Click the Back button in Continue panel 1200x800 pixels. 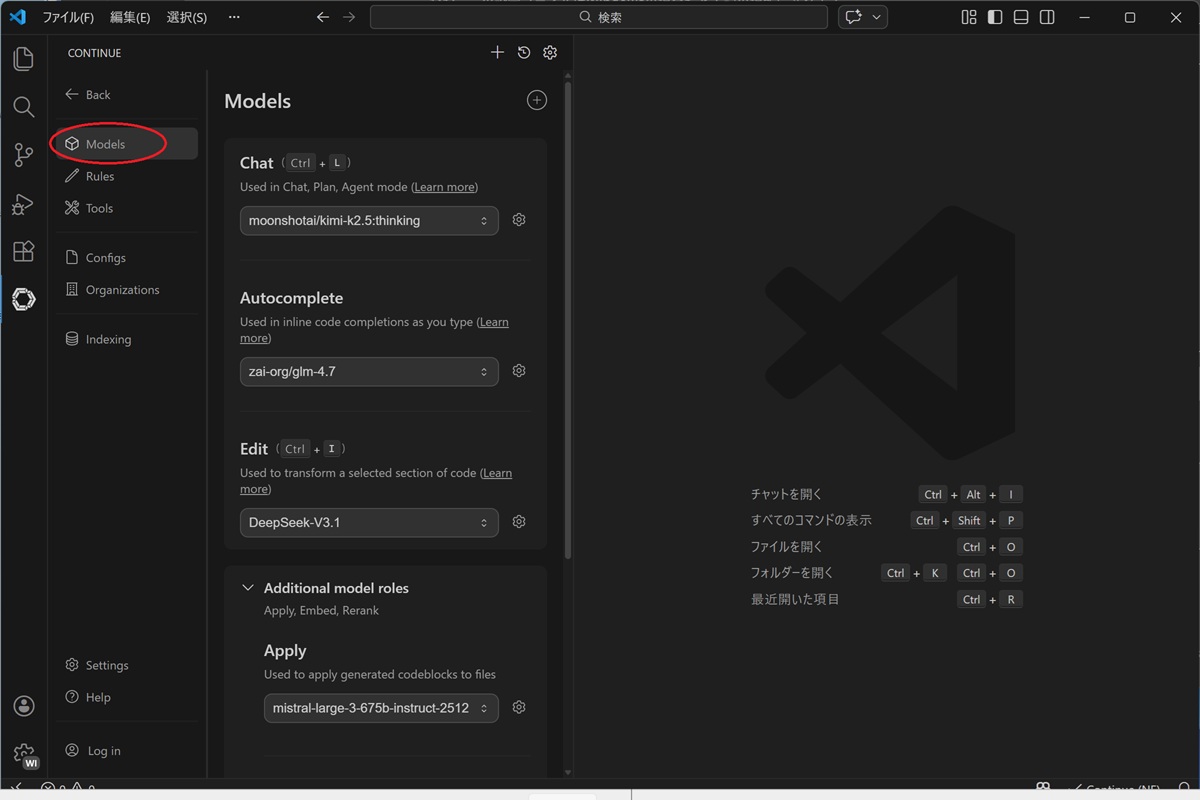click(x=88, y=95)
